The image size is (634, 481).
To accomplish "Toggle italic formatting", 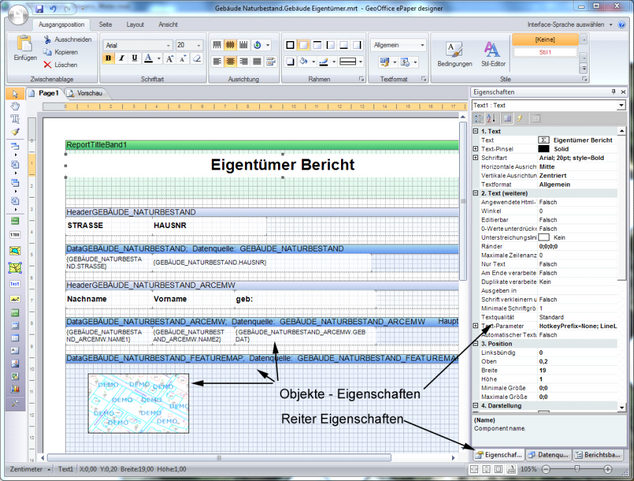I will point(121,60).
